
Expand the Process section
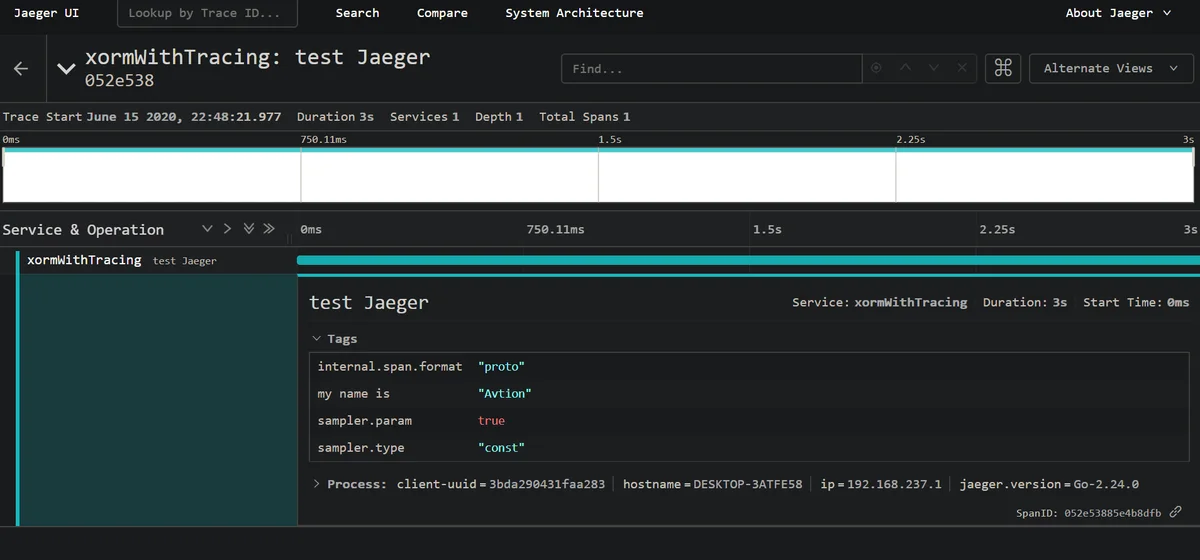pyautogui.click(x=349, y=484)
